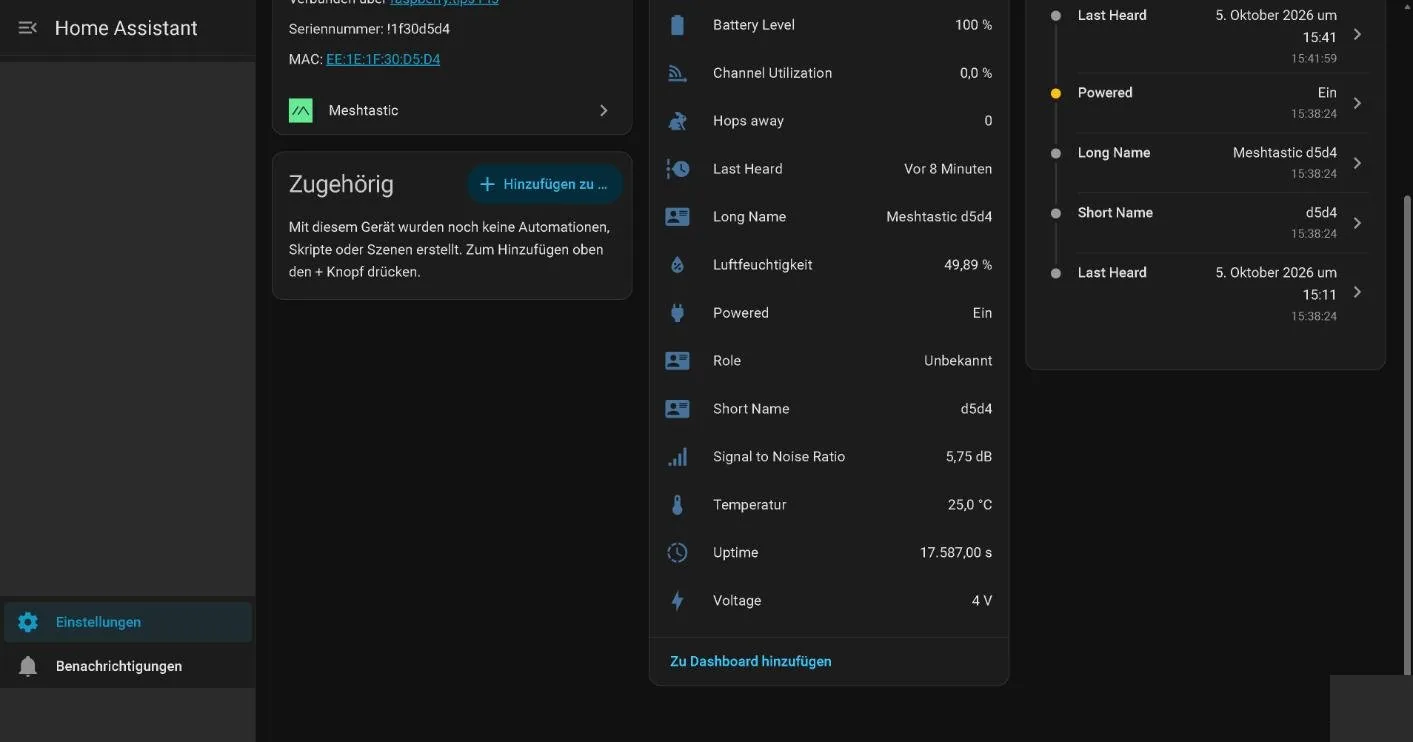Open the MAC address link EE:1E:1F:30:D5:D4
1413x742 pixels.
point(383,59)
